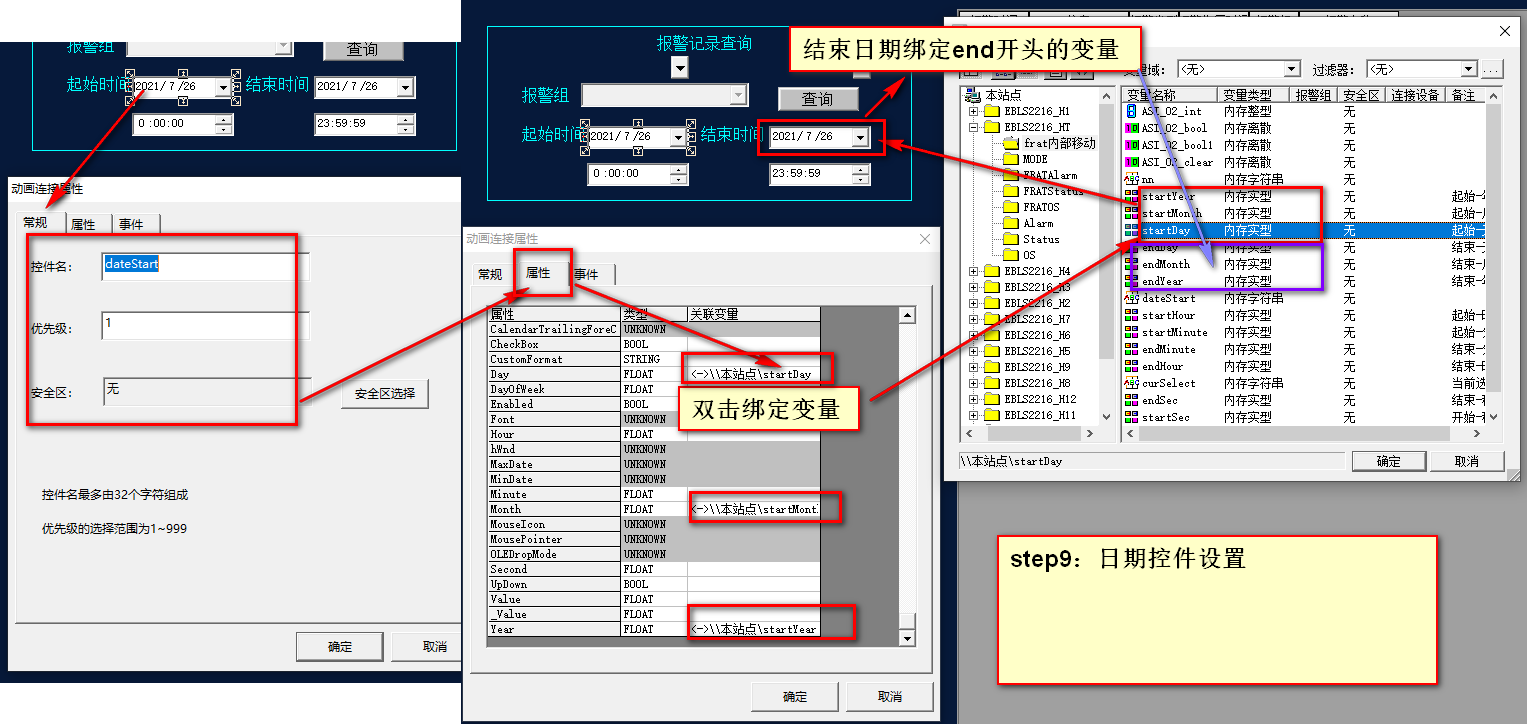Click the Alarm folder icon
Screen dimensions: 1527x726
coord(1010,223)
